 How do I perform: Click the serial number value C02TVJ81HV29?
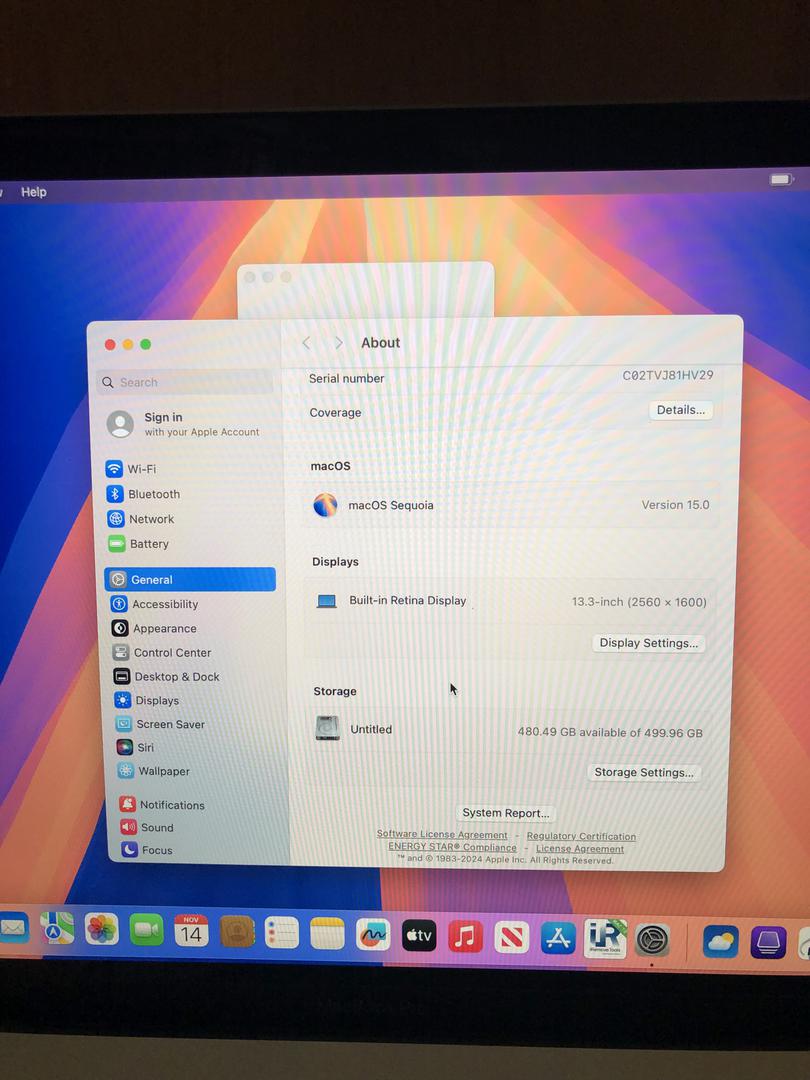(x=667, y=375)
